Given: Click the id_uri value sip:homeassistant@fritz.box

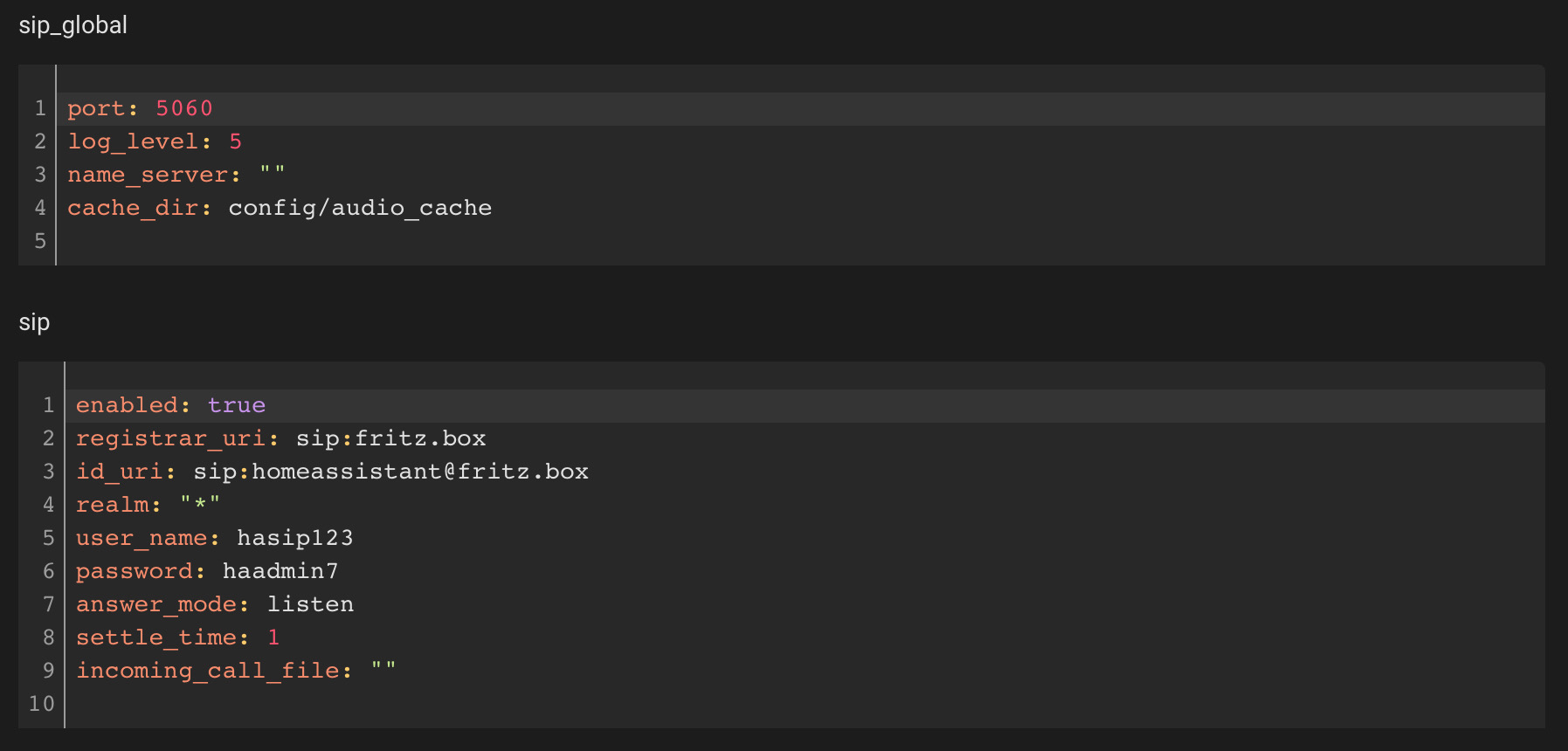Looking at the screenshot, I should pos(391,472).
